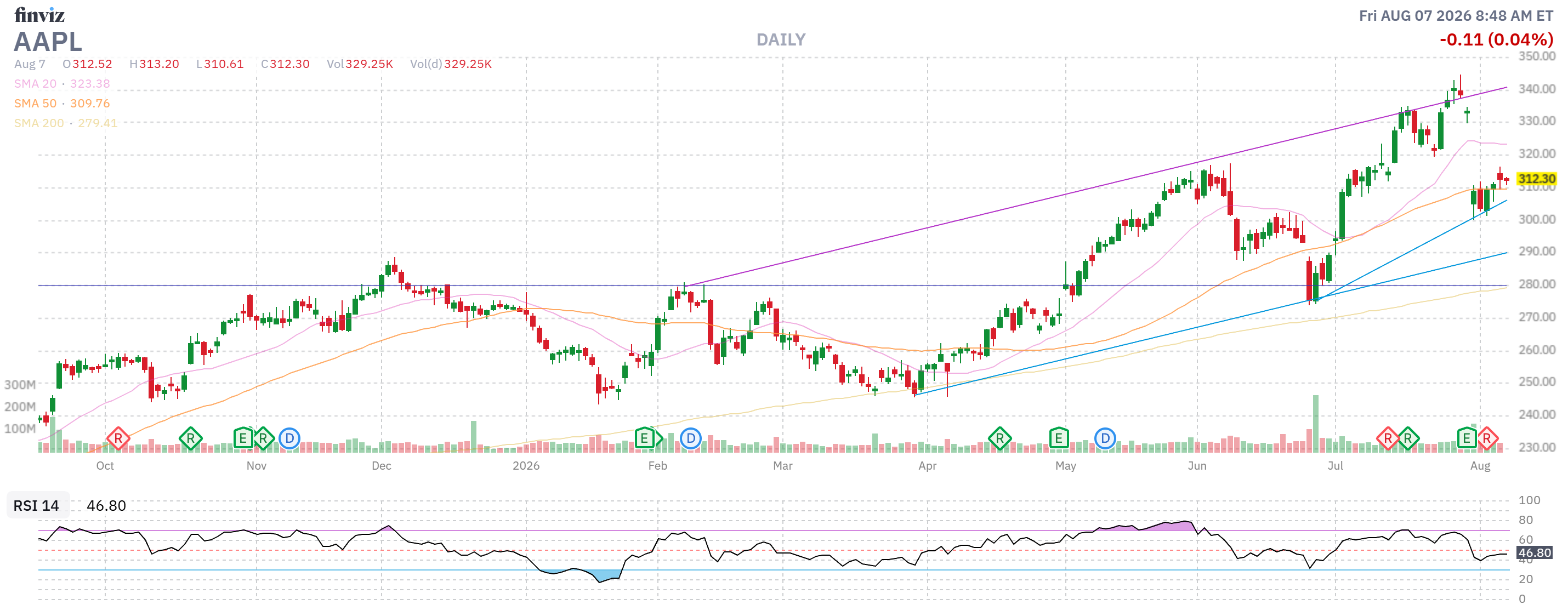1568x616 pixels.
Task: Click the 350.00 price axis label
Action: tap(1537, 56)
